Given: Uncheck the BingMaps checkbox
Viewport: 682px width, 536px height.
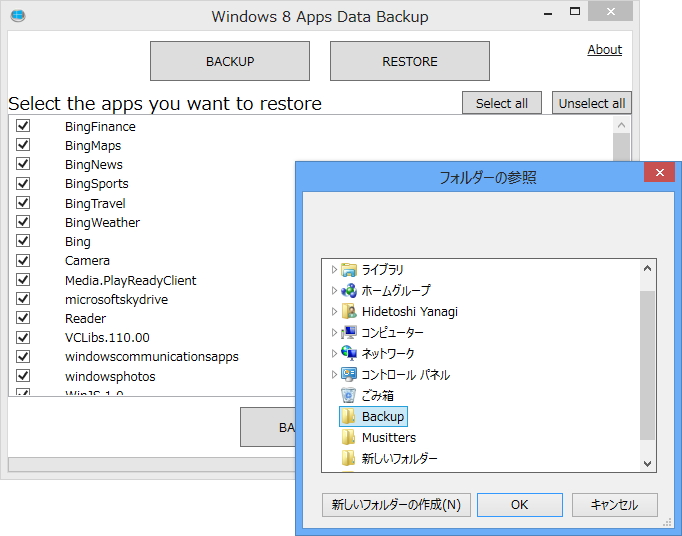Looking at the screenshot, I should pos(23,145).
